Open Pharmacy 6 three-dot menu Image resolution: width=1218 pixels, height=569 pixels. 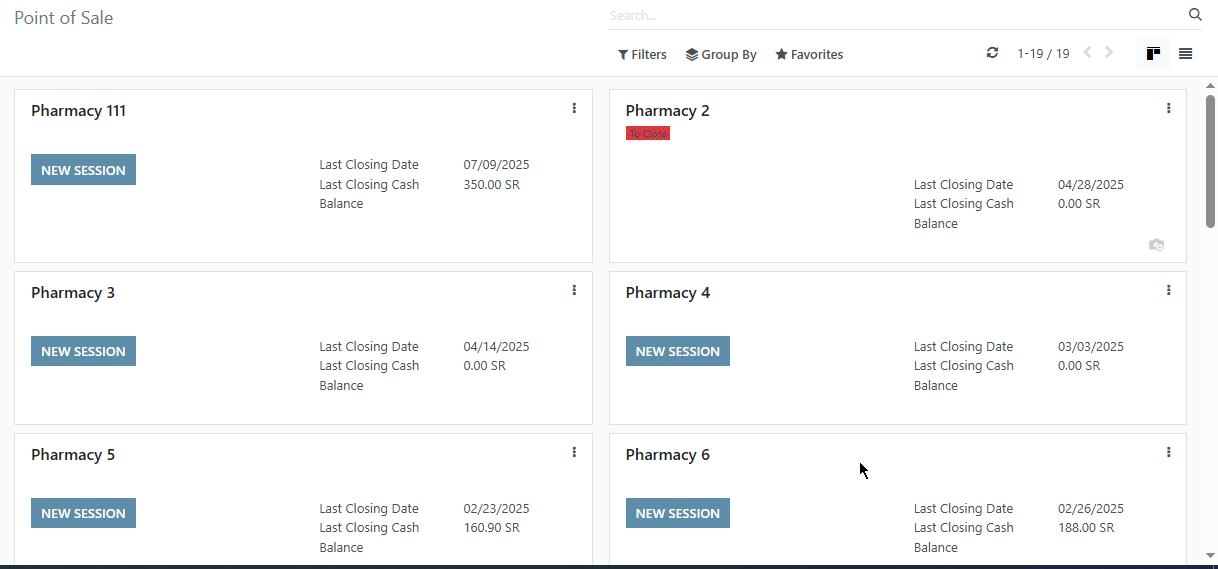point(1168,452)
